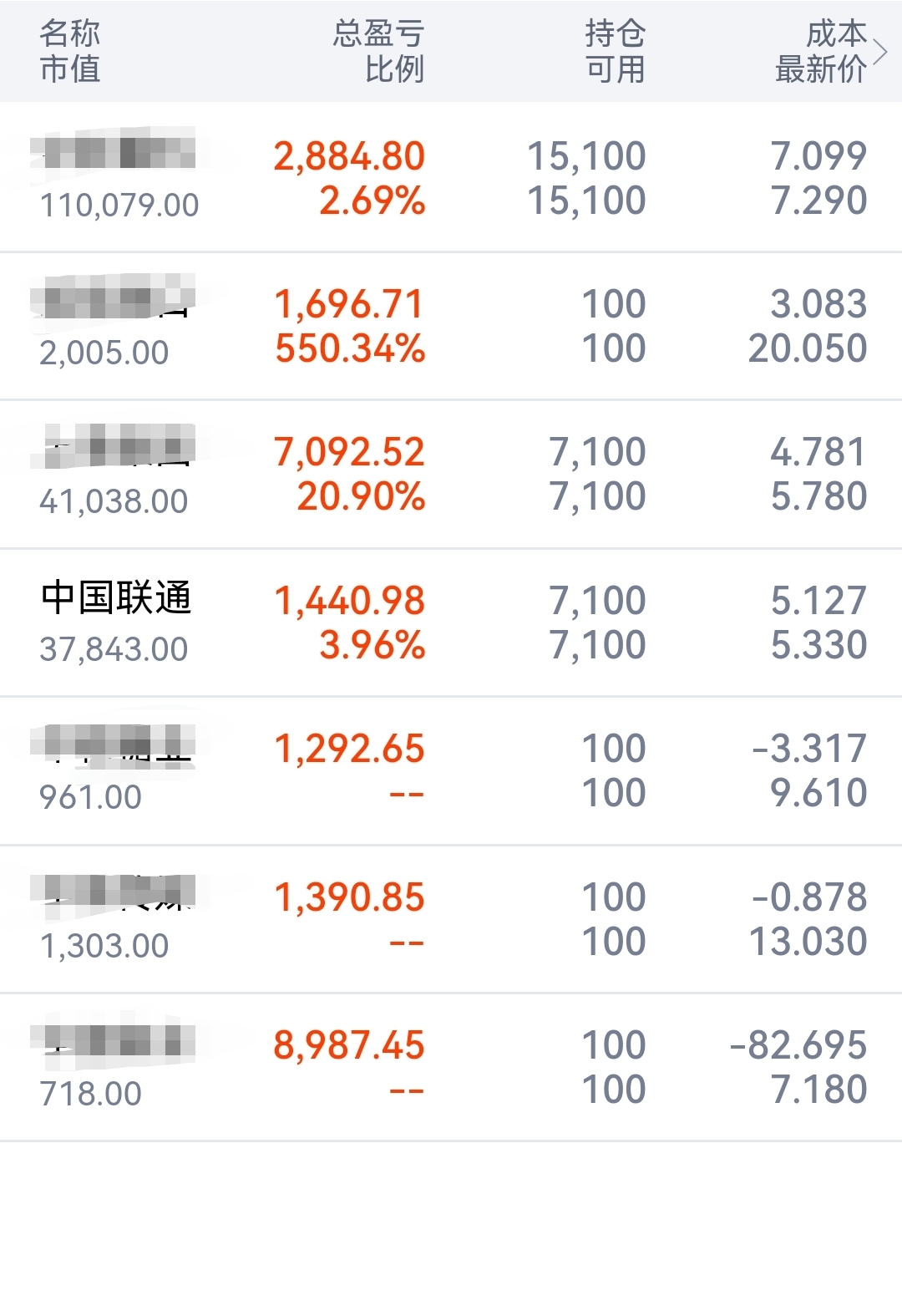Tap the right chevron beside 成本 header
Screen dimensions: 902x1316
879,52
